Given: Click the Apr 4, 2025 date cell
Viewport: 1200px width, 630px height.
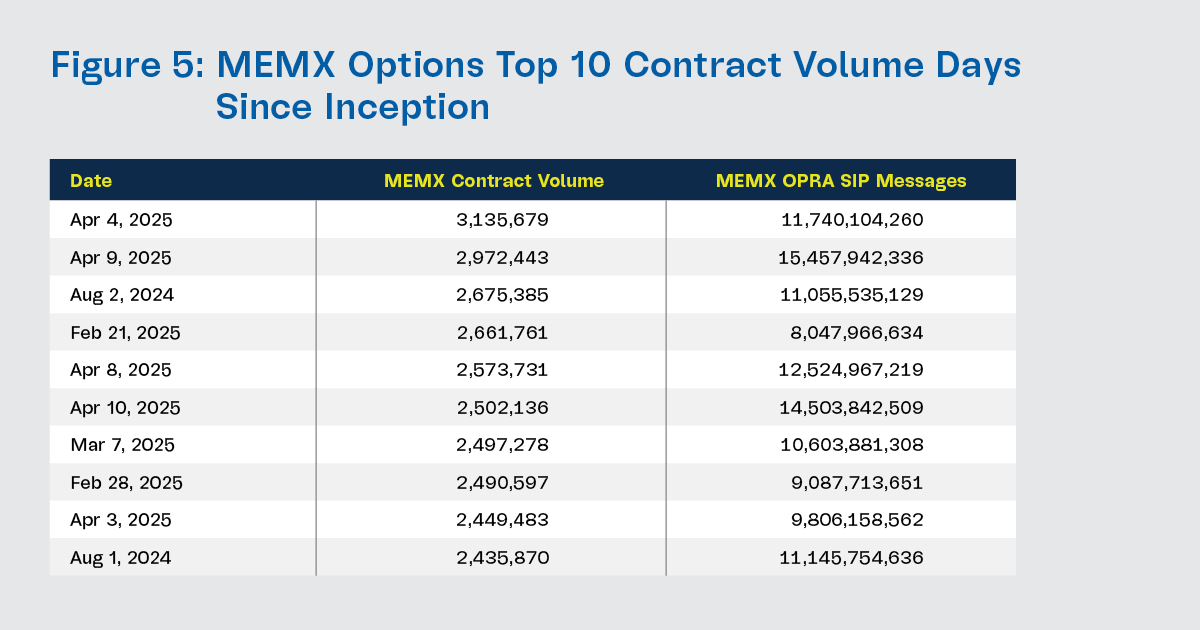Looking at the screenshot, I should (114, 220).
